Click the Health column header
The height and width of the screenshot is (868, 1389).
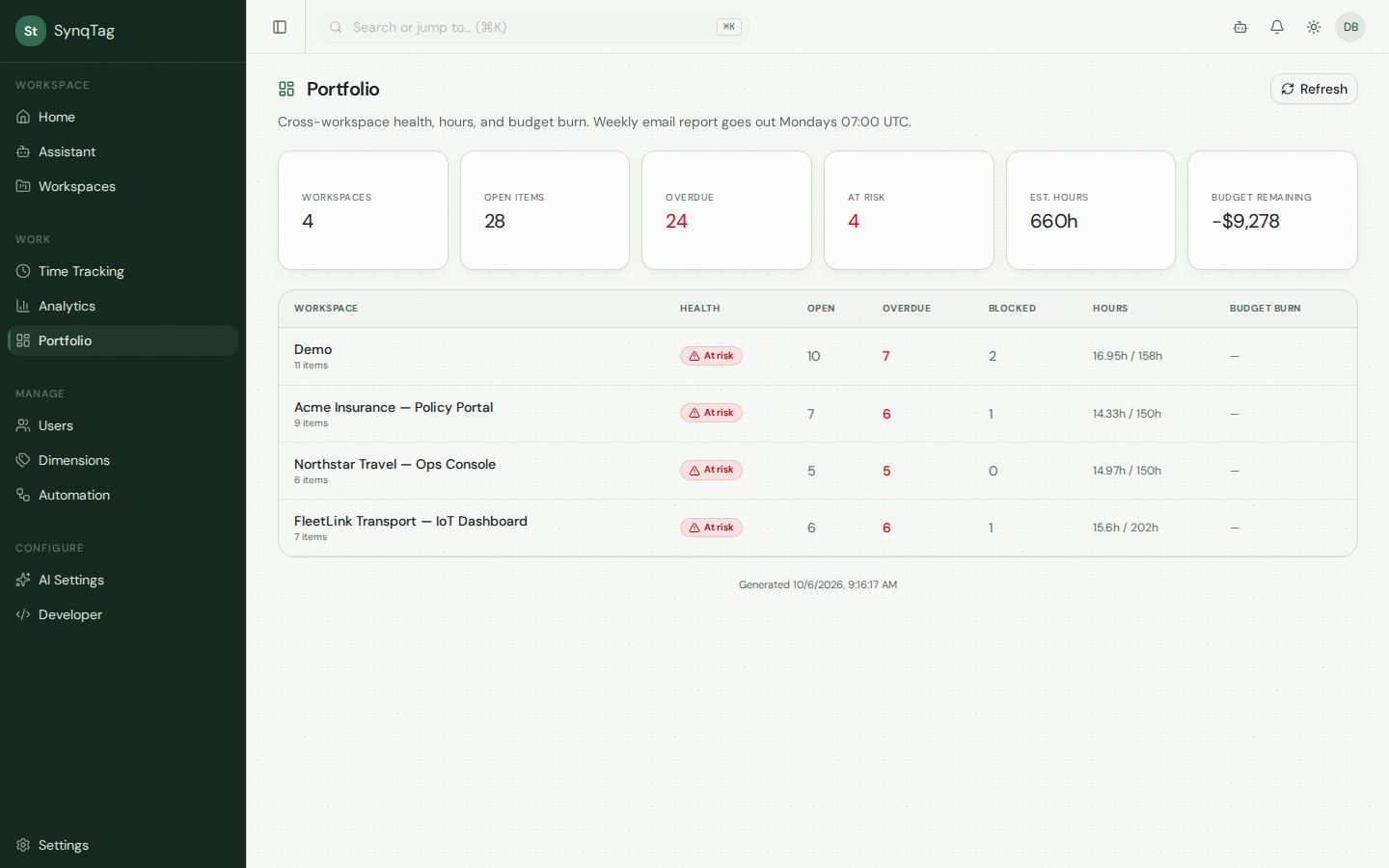pyautogui.click(x=700, y=309)
